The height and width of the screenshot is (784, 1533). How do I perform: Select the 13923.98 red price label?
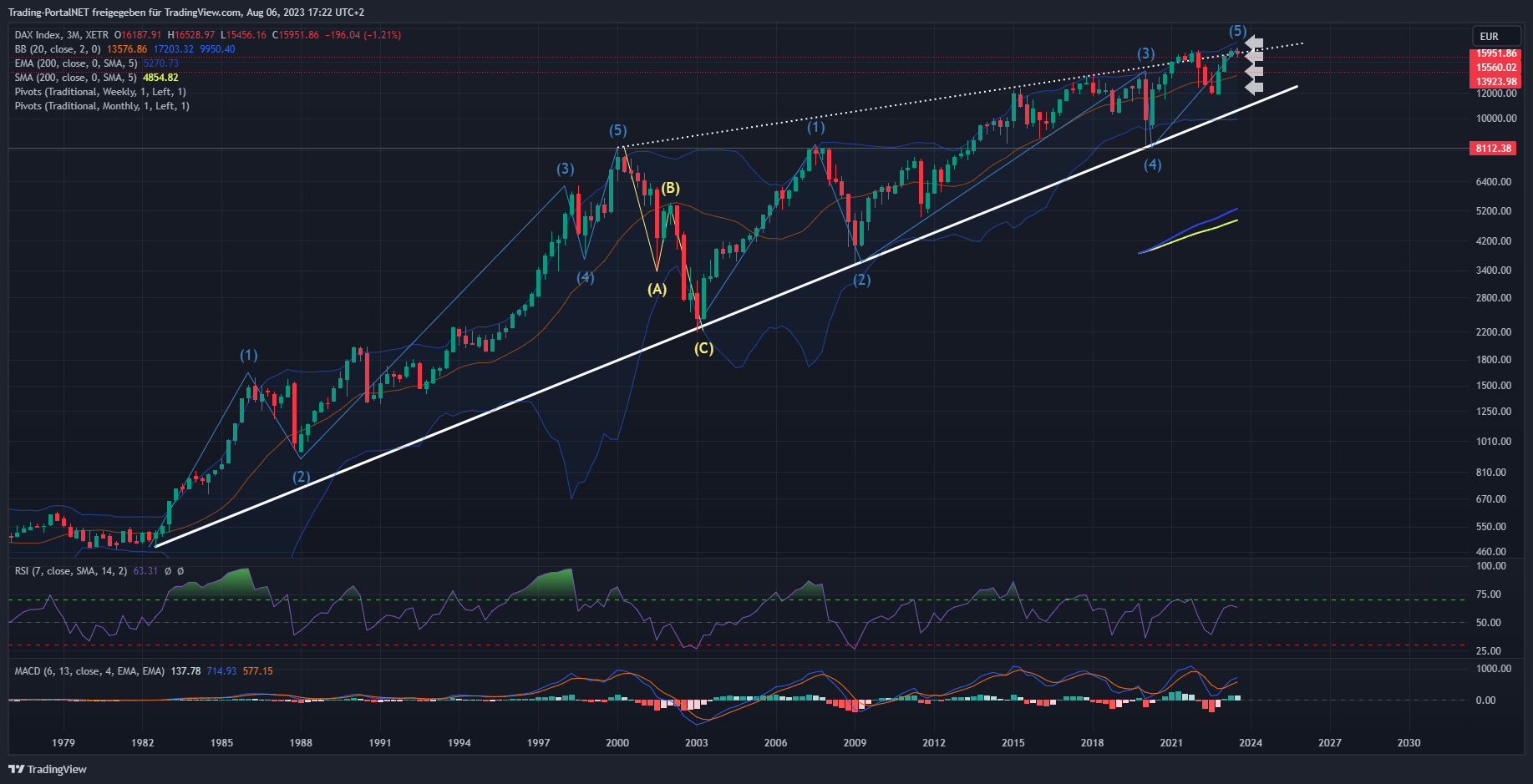click(1495, 82)
